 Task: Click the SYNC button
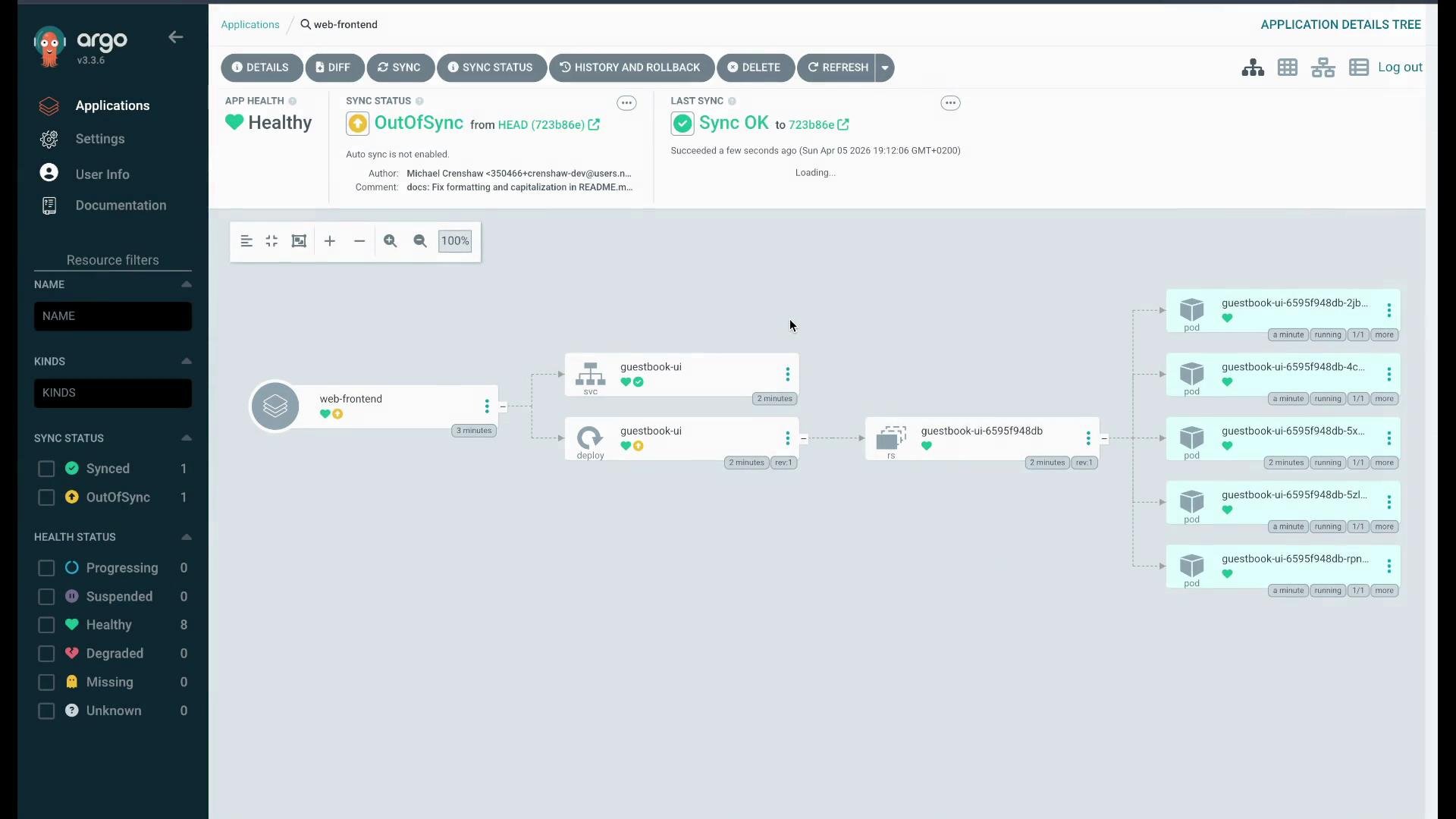click(400, 67)
